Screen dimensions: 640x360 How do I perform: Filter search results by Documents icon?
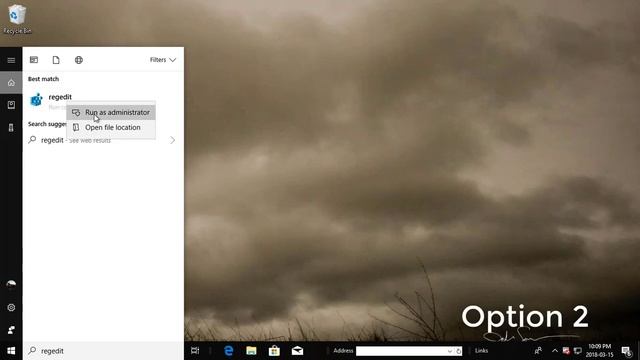56,60
